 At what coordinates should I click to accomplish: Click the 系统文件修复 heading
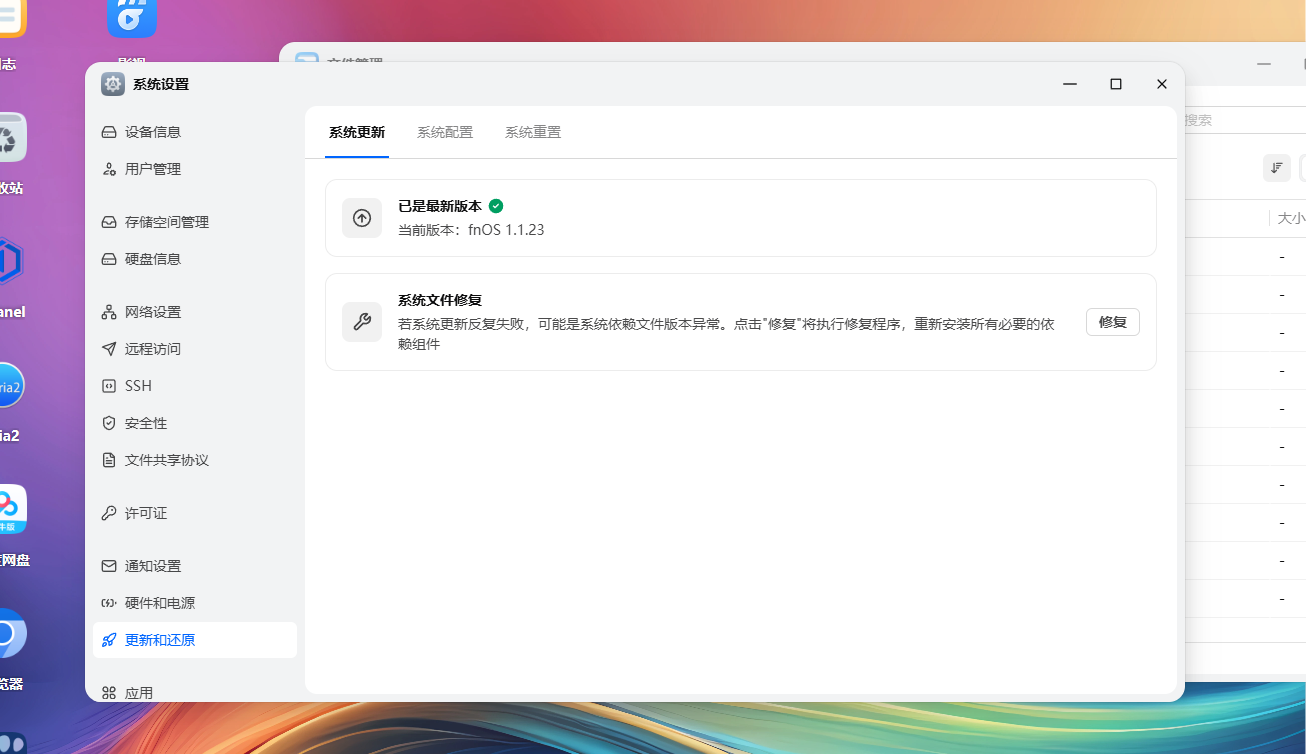pos(440,300)
